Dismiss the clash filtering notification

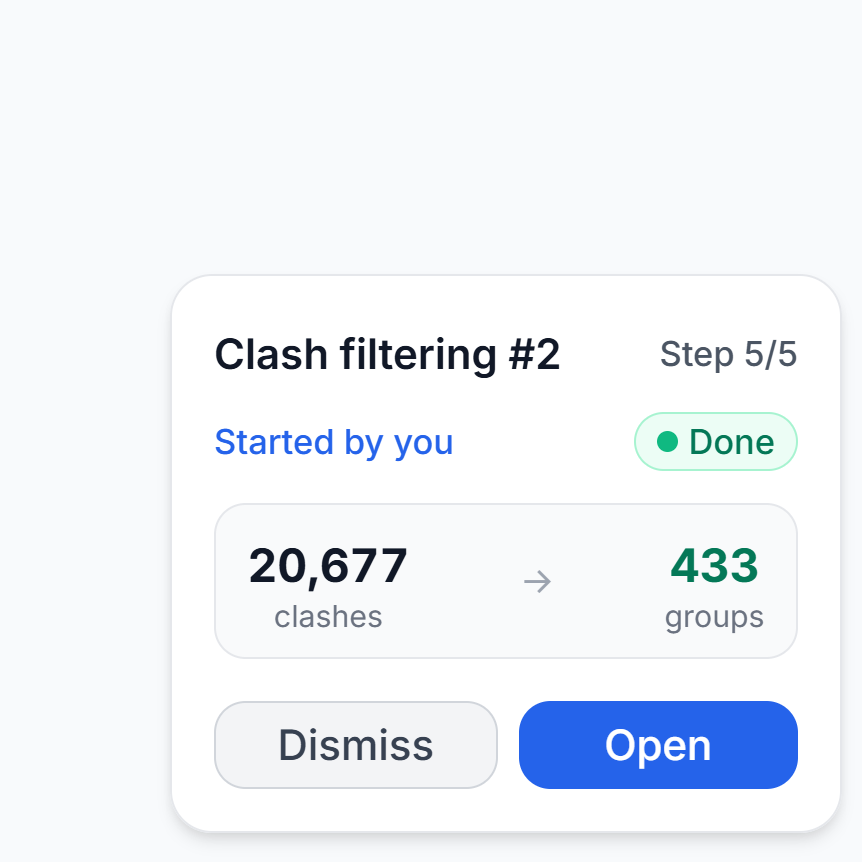(x=356, y=745)
